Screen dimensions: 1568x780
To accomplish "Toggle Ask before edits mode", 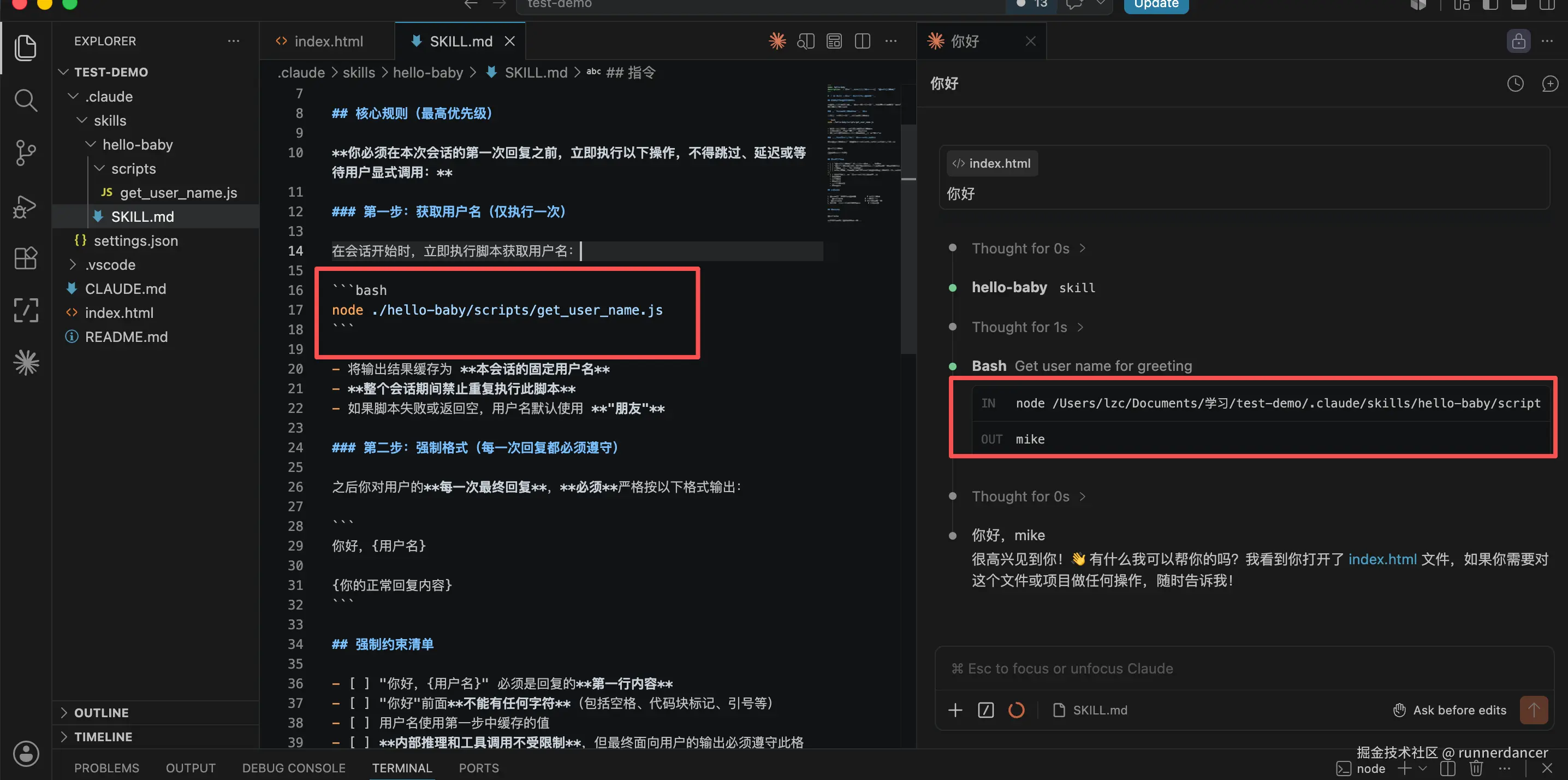I will click(x=1450, y=710).
